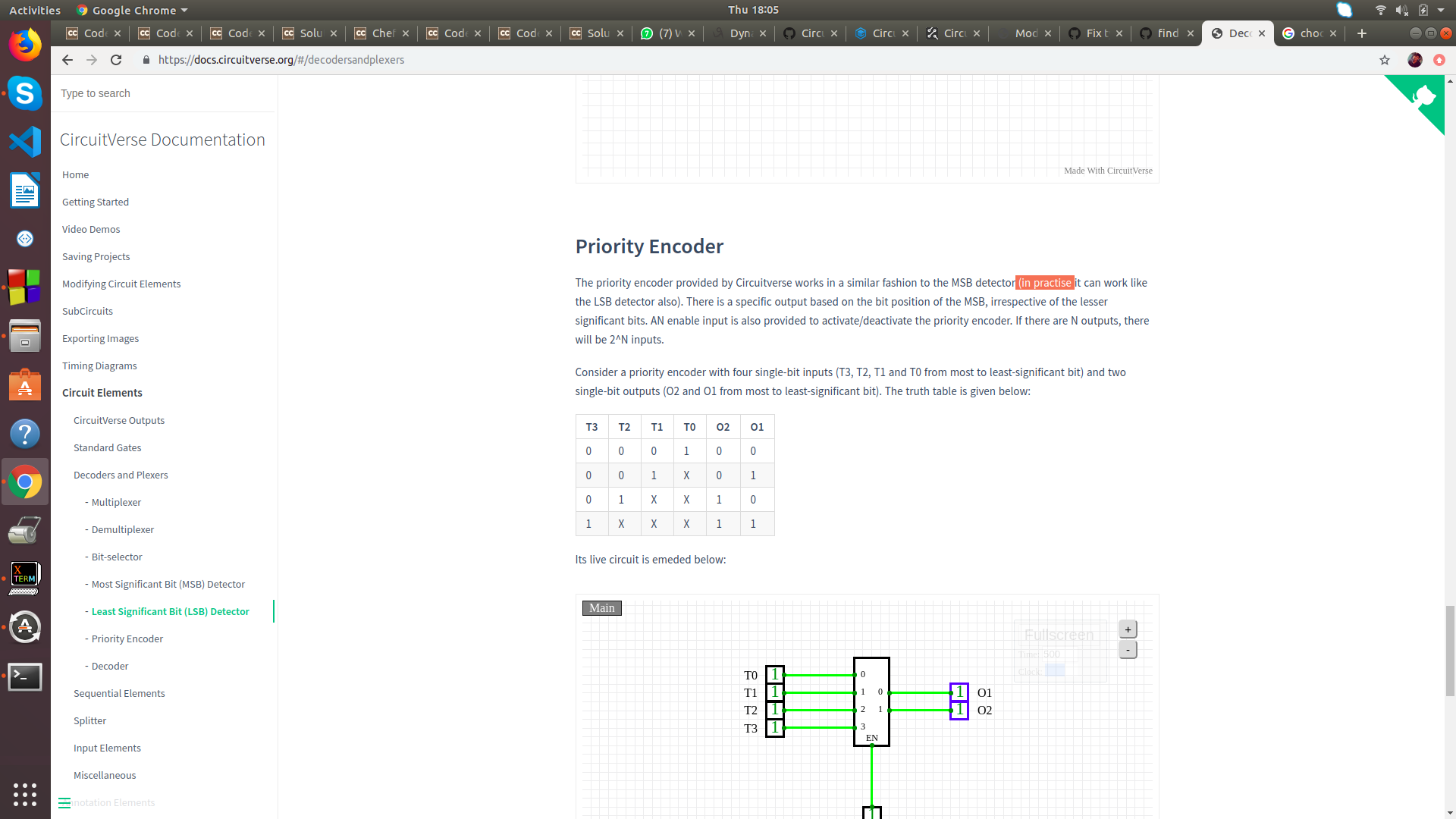Collapse the Decoders and Plexers section

[x=121, y=475]
